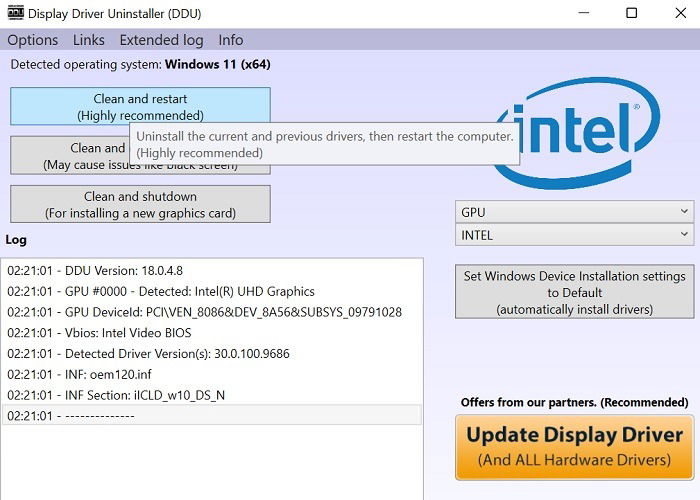700x500 pixels.
Task: Click Clean and restart button
Action: coord(140,106)
